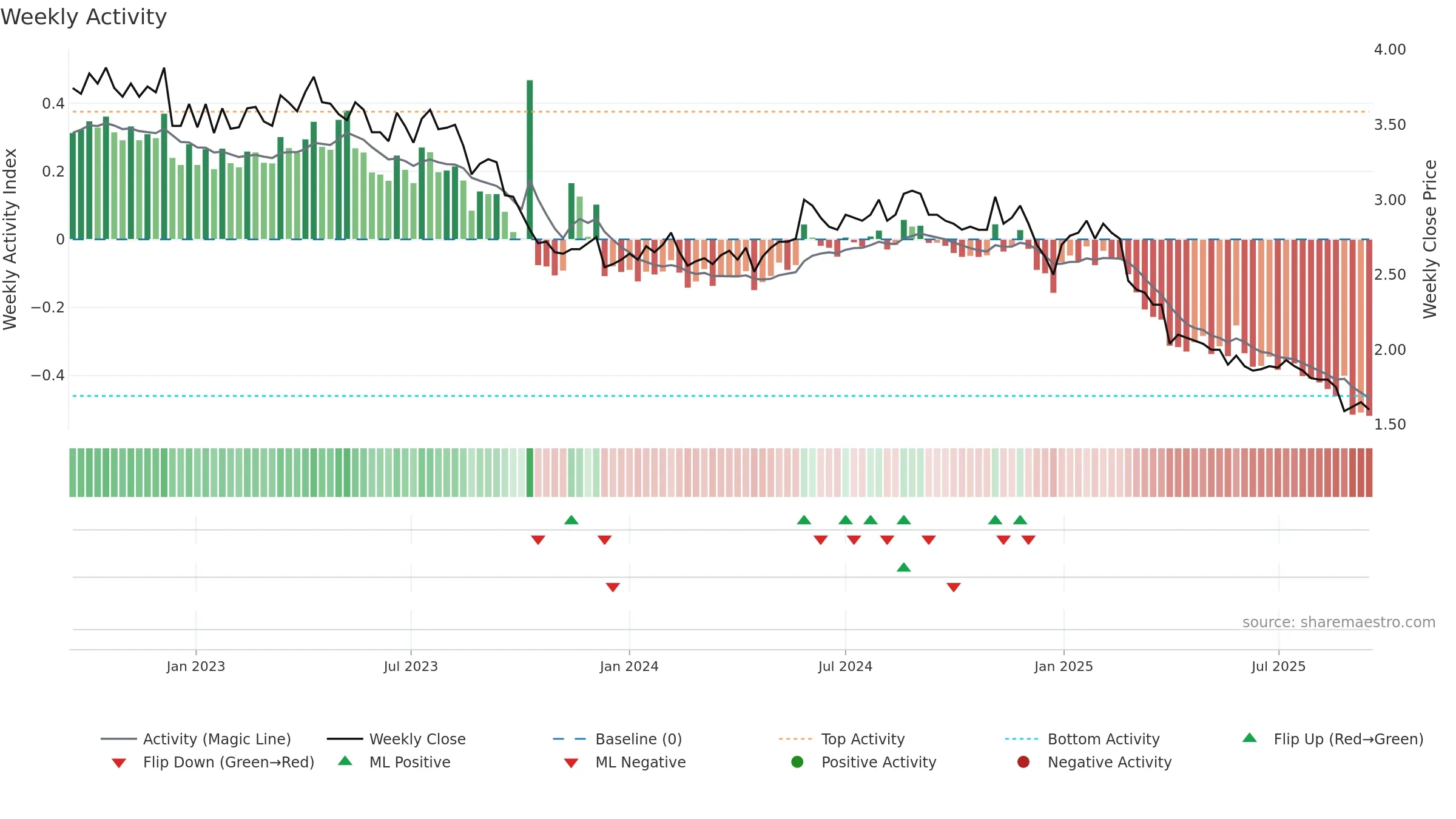Click the Negative Activity legend label
The image size is (1456, 819).
[x=1110, y=762]
